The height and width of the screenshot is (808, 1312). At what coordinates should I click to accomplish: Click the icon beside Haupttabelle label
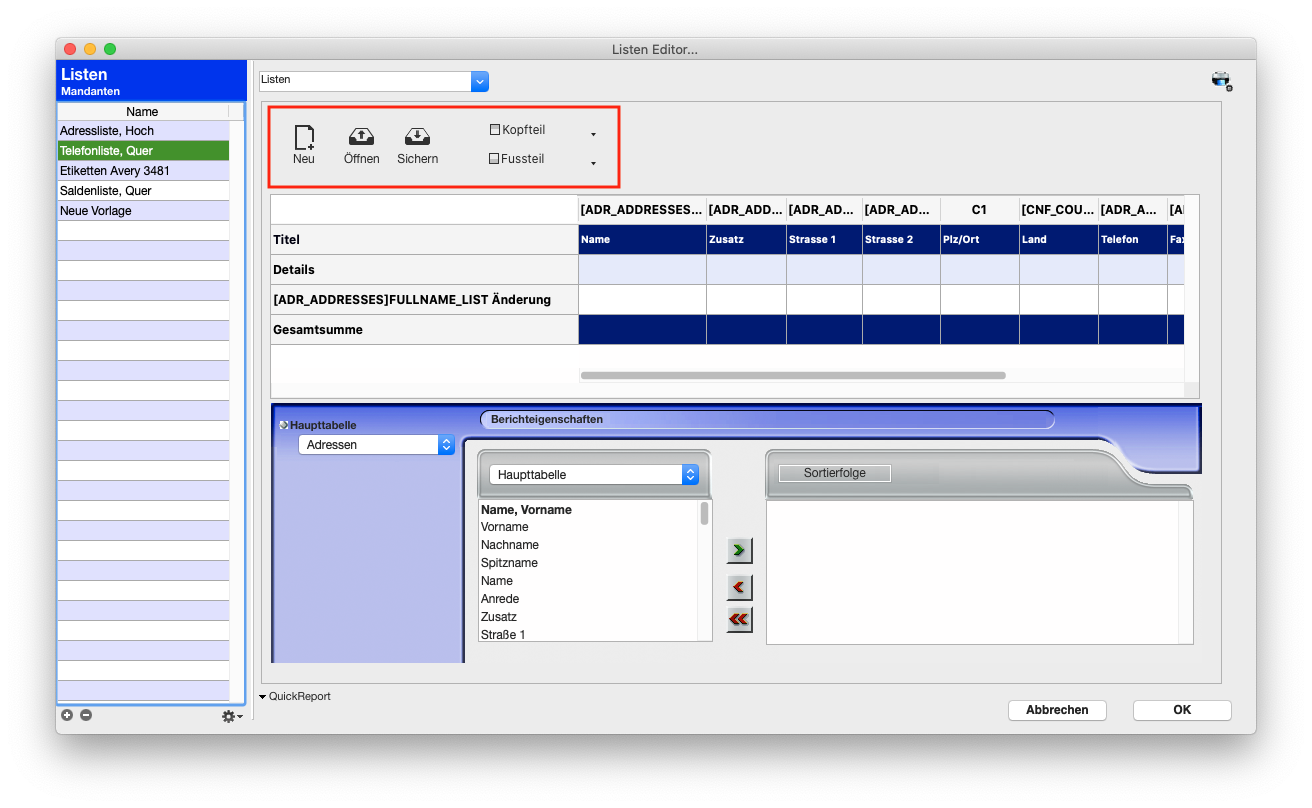click(283, 425)
